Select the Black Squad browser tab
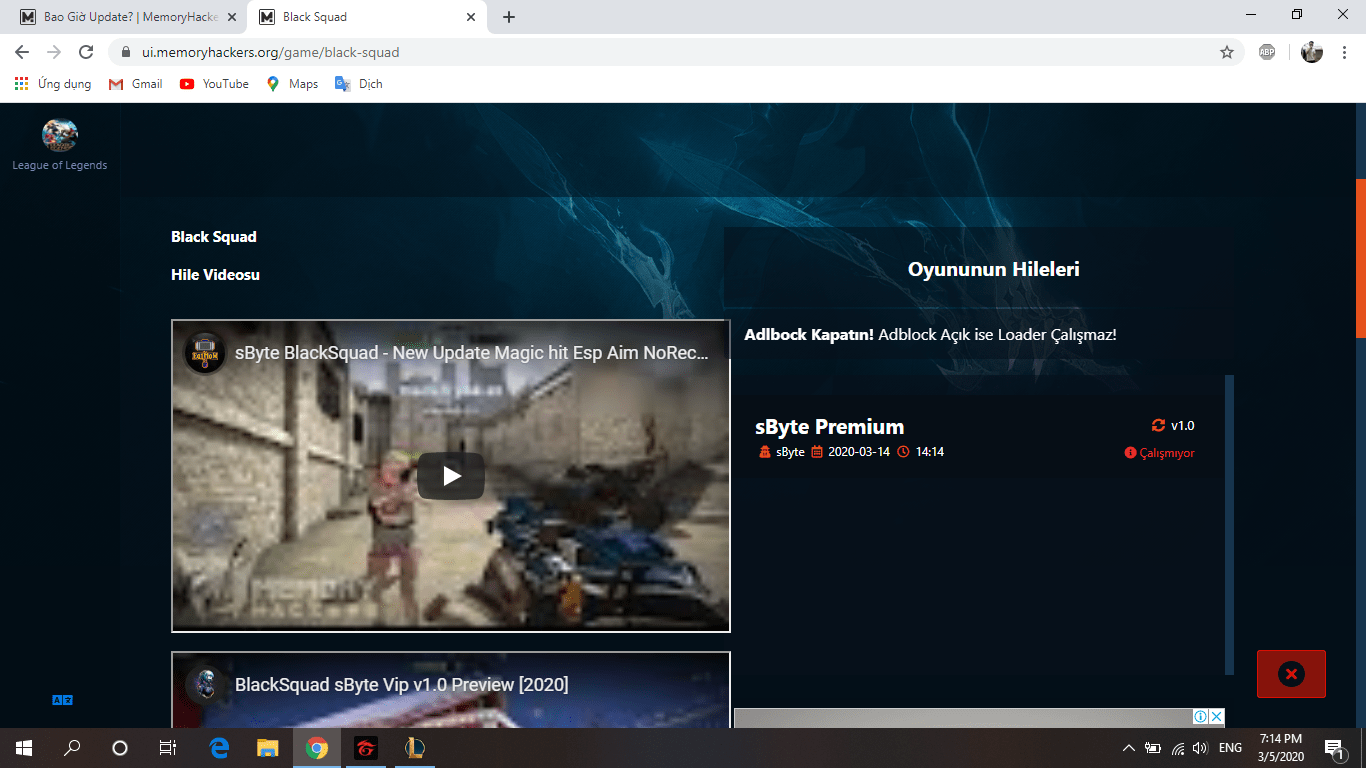The image size is (1366, 768). point(367,17)
